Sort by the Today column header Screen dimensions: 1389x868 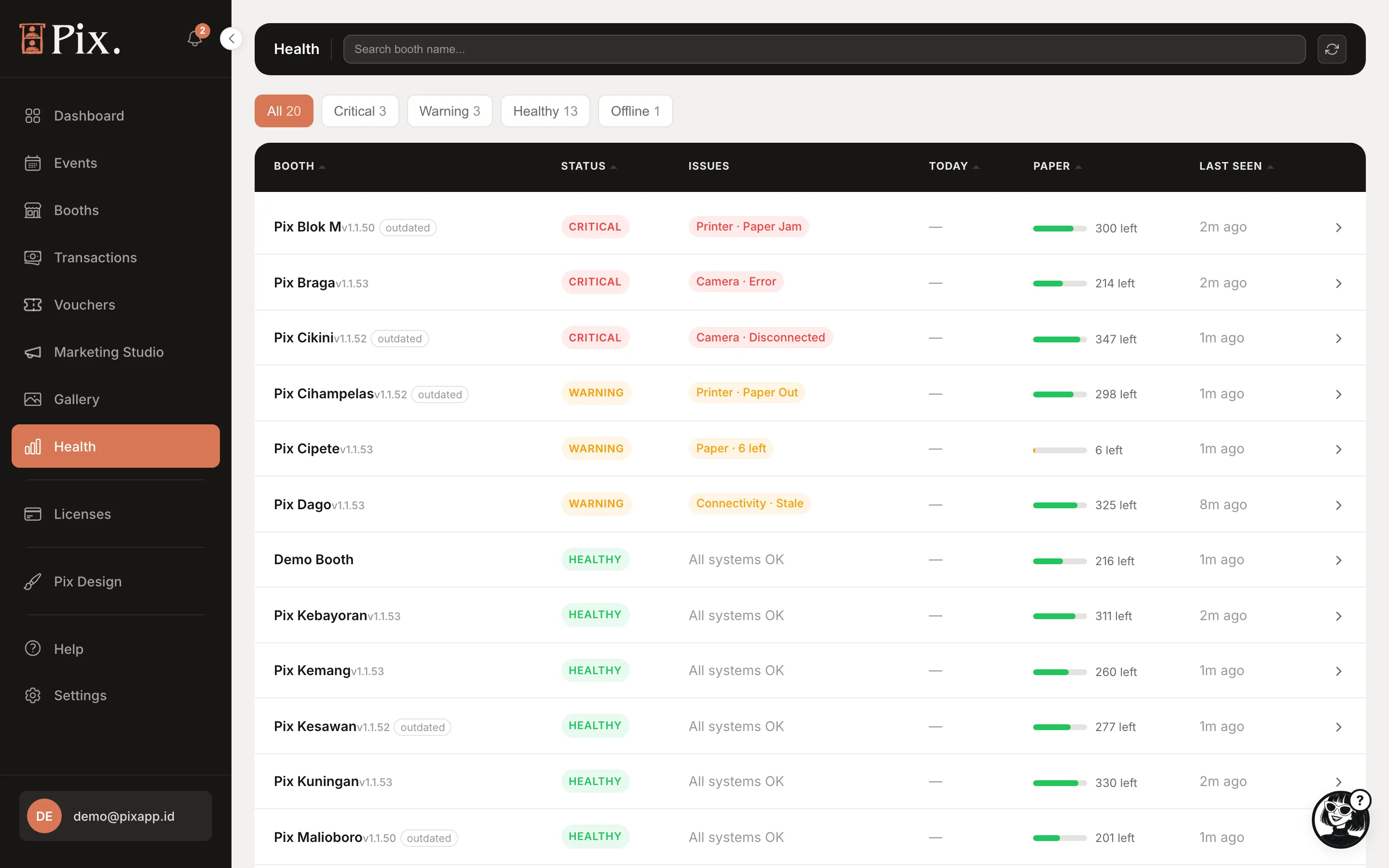pos(953,166)
